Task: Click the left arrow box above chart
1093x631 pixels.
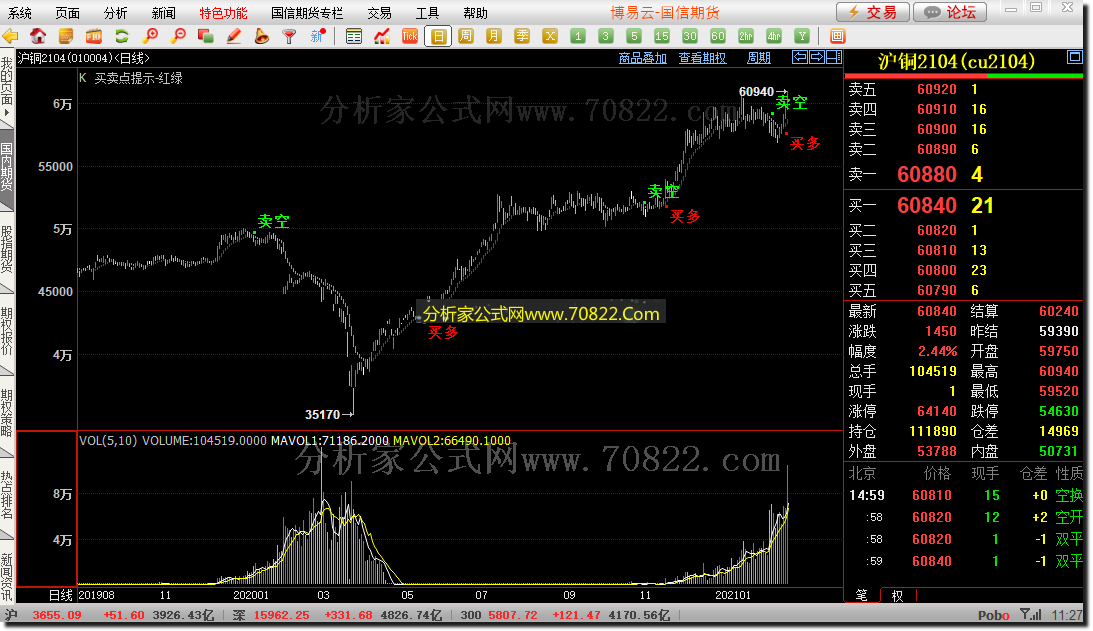Action: 800,57
